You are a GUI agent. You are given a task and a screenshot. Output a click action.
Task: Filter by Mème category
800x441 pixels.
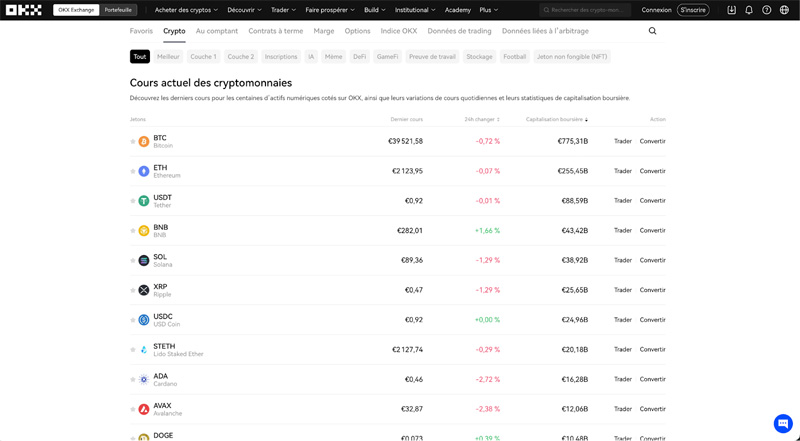(333, 57)
